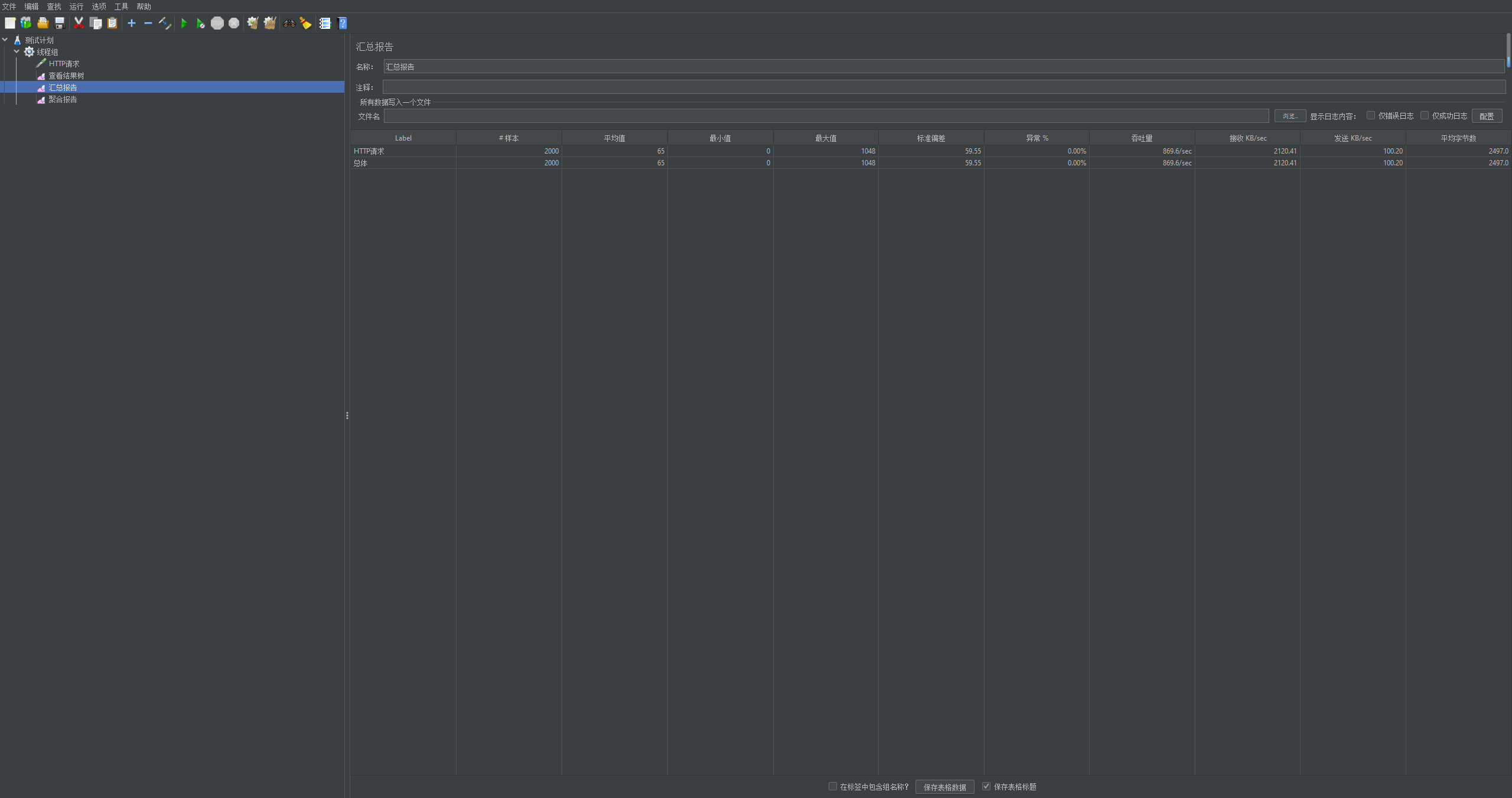The height and width of the screenshot is (798, 1512).
Task: Click the 配置 button
Action: [x=1486, y=116]
